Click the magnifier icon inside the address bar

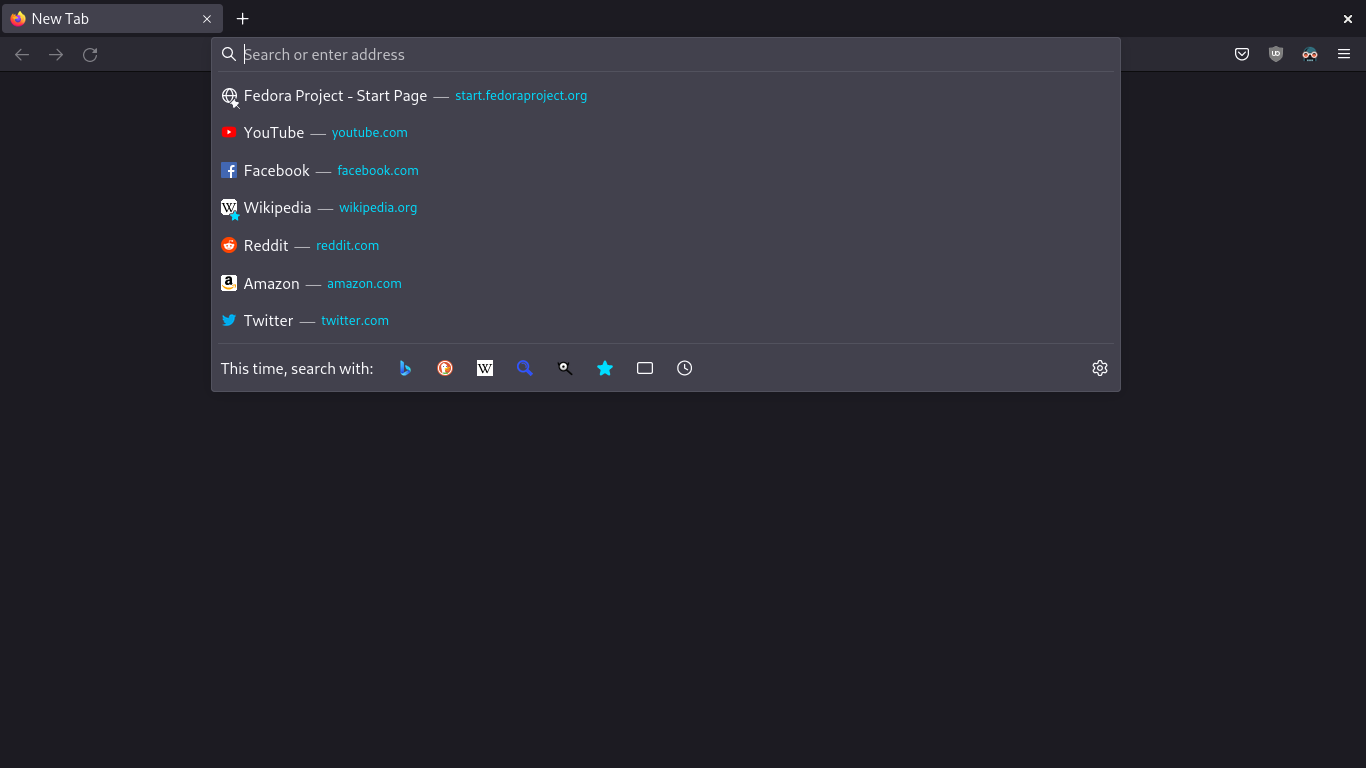click(x=229, y=54)
